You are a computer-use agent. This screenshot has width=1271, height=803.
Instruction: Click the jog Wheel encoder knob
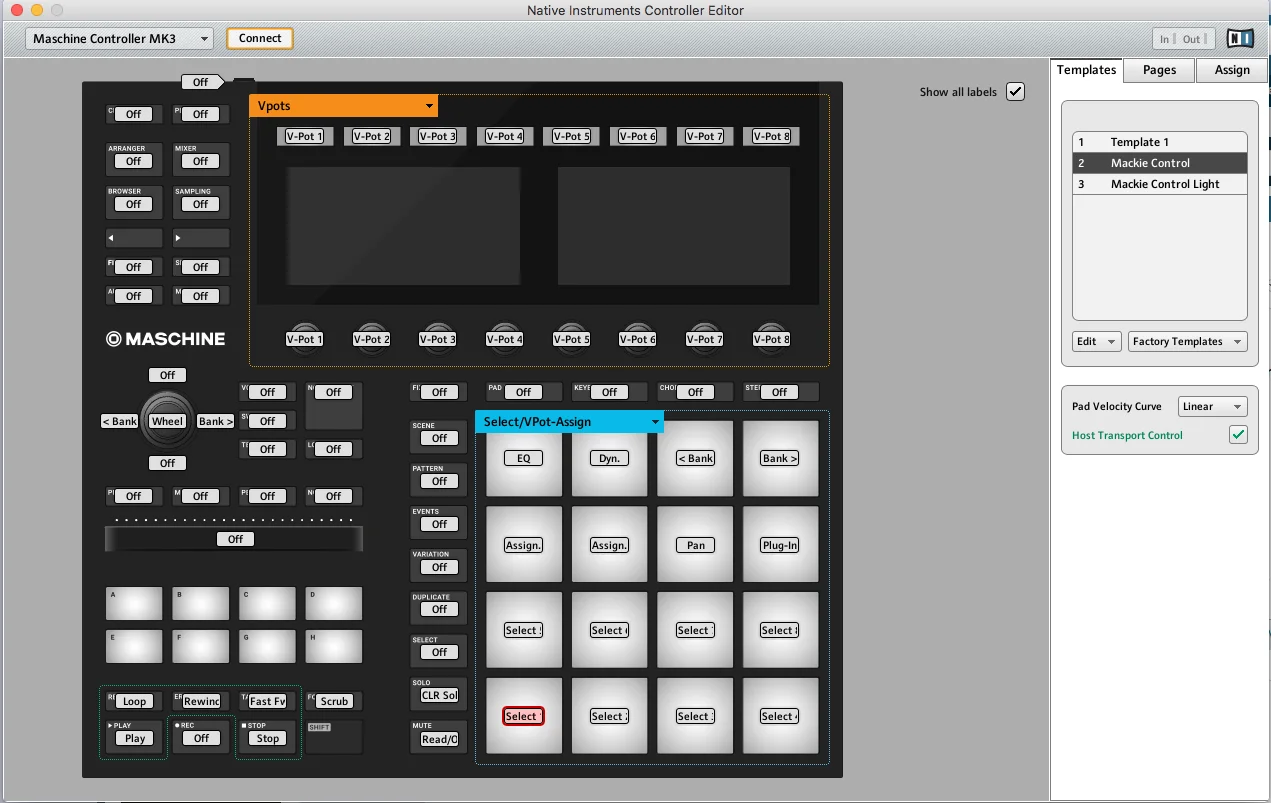[x=167, y=421]
